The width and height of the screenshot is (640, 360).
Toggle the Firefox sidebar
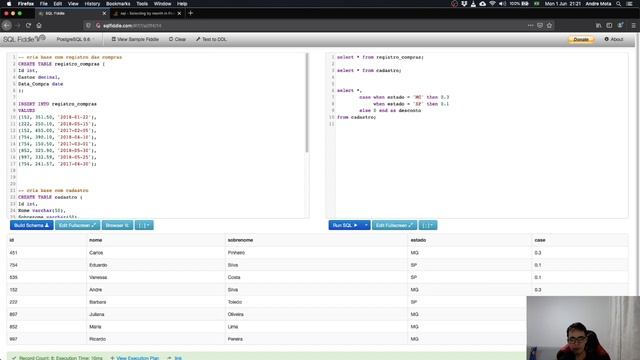(x=609, y=25)
